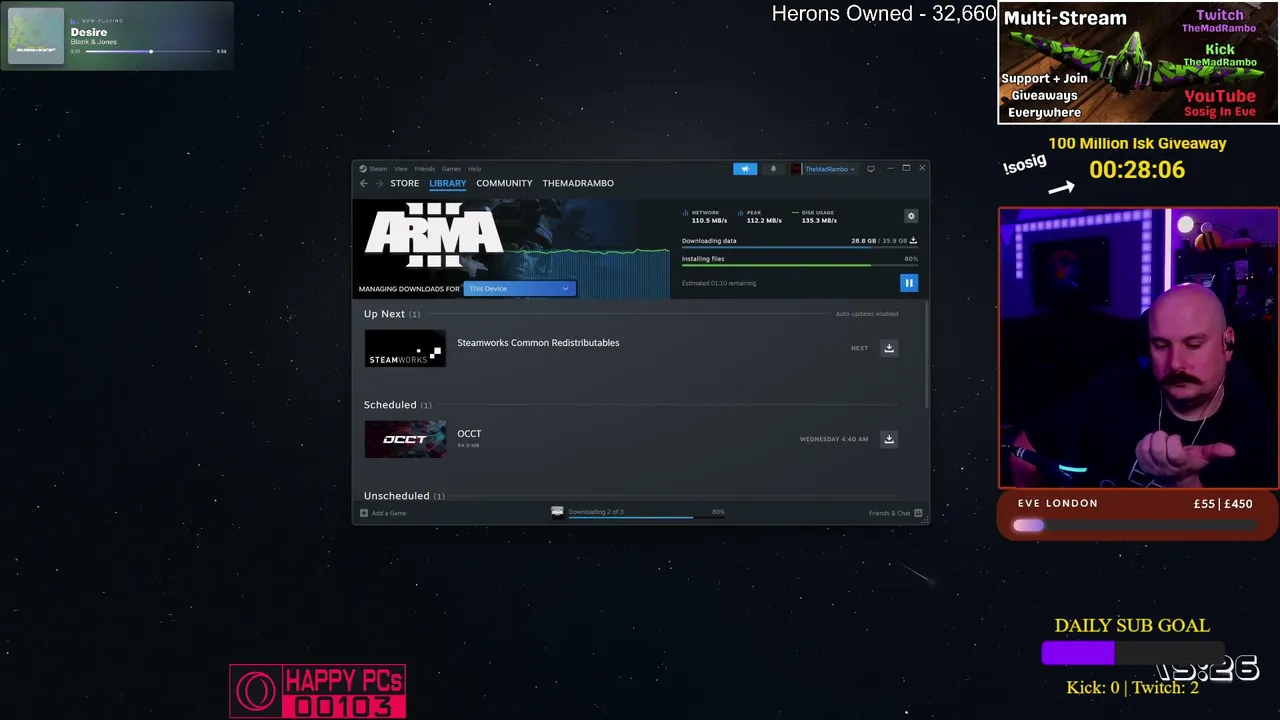Click the PEAK 112.2 MB/s stat

[760, 216]
